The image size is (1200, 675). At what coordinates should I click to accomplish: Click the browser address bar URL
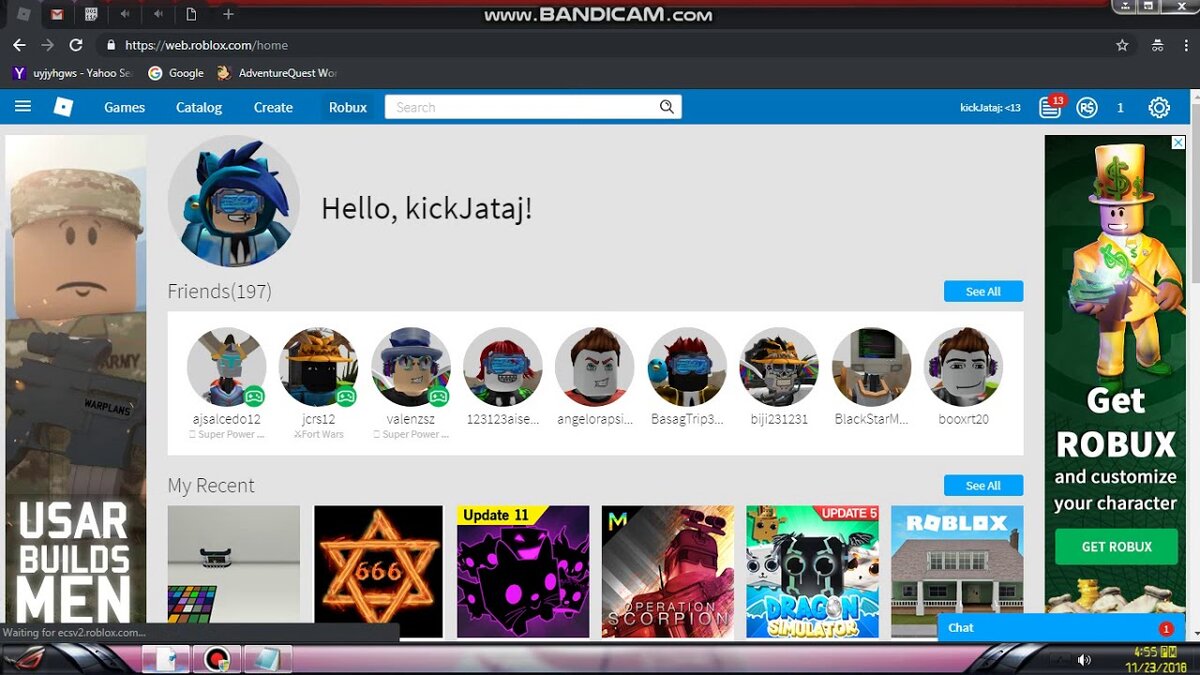207,45
